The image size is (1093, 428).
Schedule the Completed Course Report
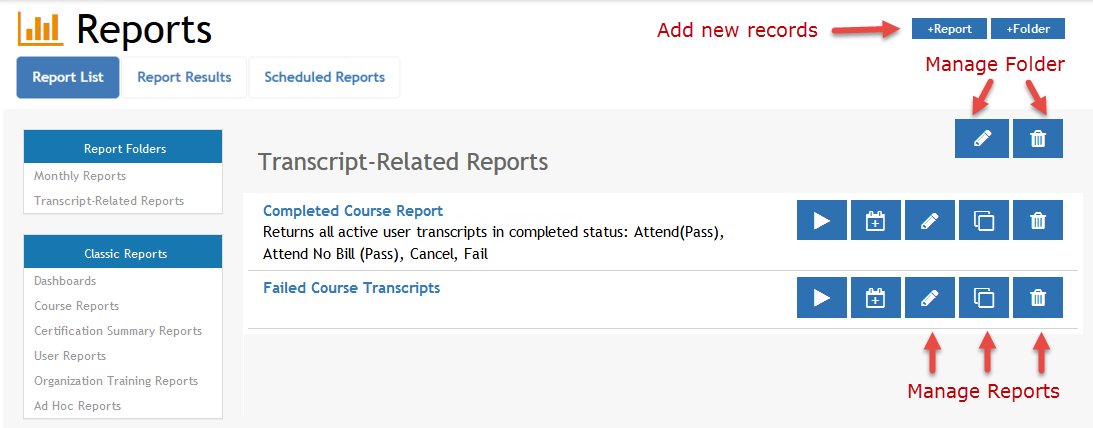(x=876, y=220)
